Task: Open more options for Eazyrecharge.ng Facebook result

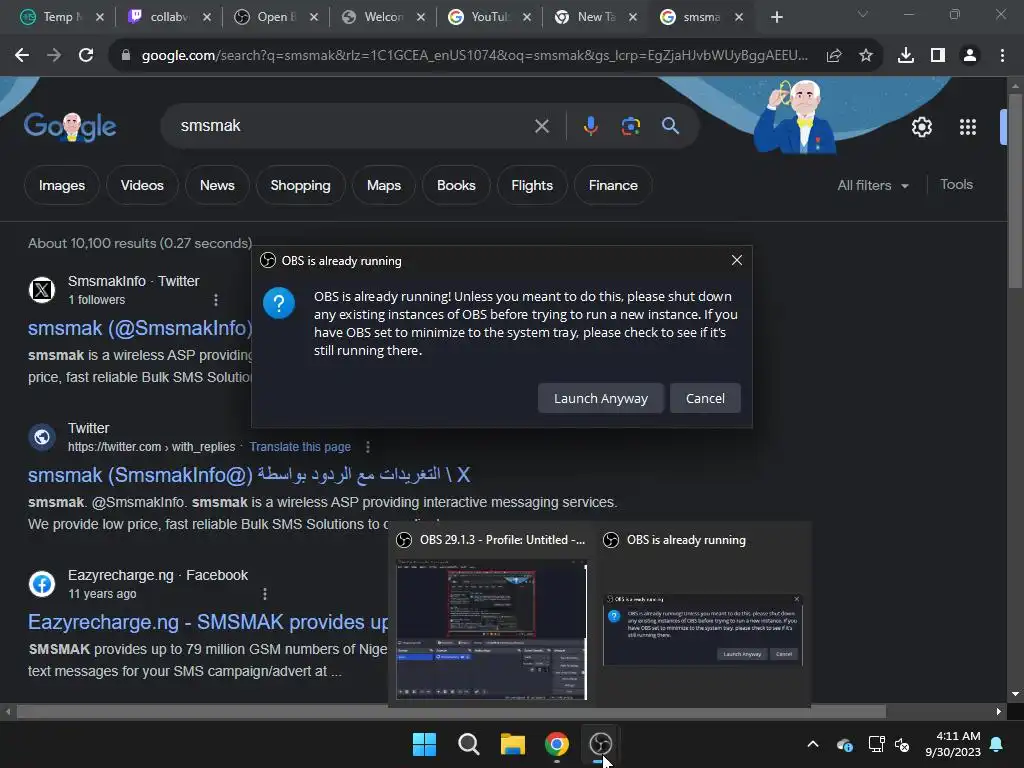Action: pos(264,594)
